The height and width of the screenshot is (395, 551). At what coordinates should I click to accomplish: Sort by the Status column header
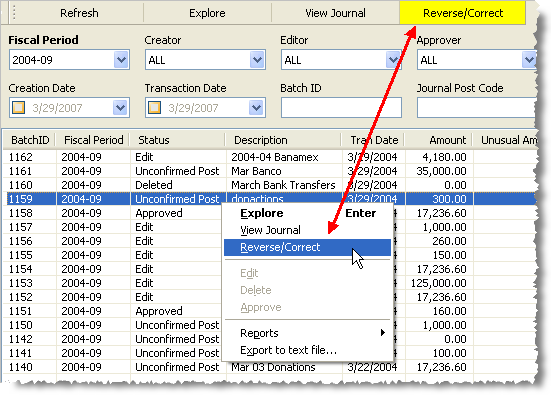pyautogui.click(x=177, y=140)
